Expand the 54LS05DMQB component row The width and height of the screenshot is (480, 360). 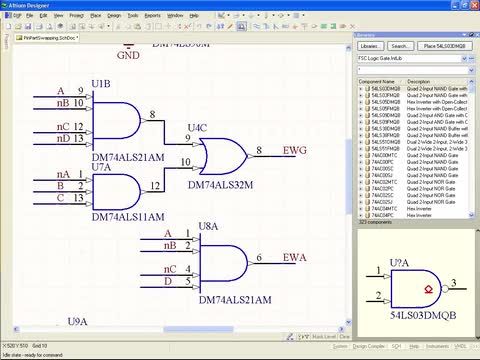[360, 102]
